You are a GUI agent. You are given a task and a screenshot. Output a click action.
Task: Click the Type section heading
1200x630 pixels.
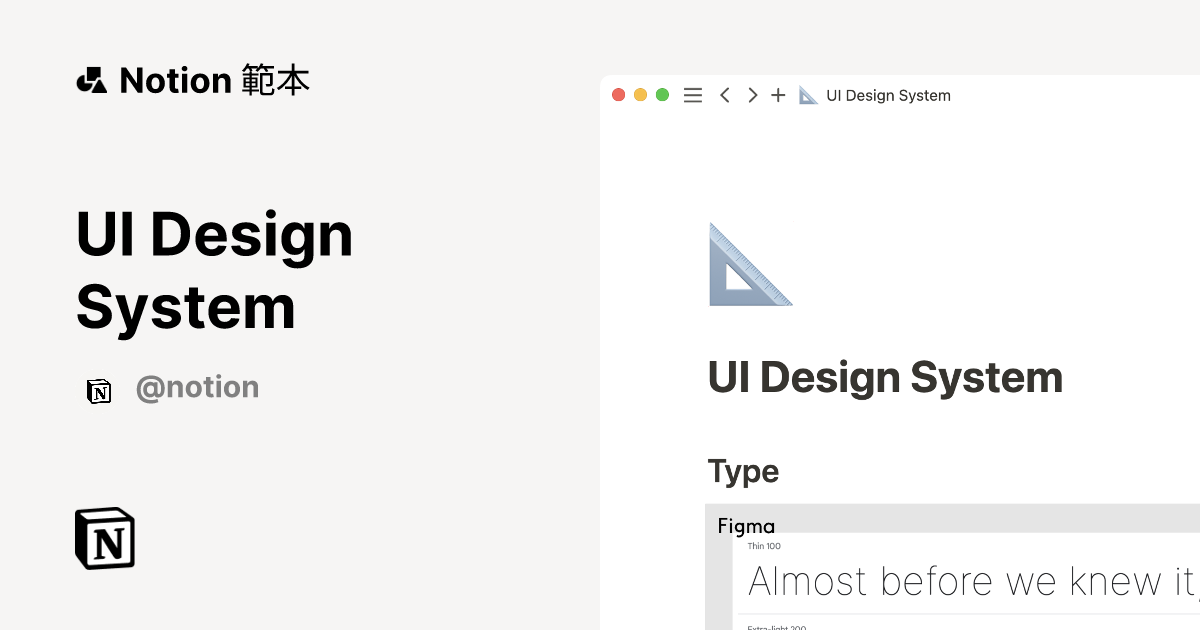coord(743,471)
